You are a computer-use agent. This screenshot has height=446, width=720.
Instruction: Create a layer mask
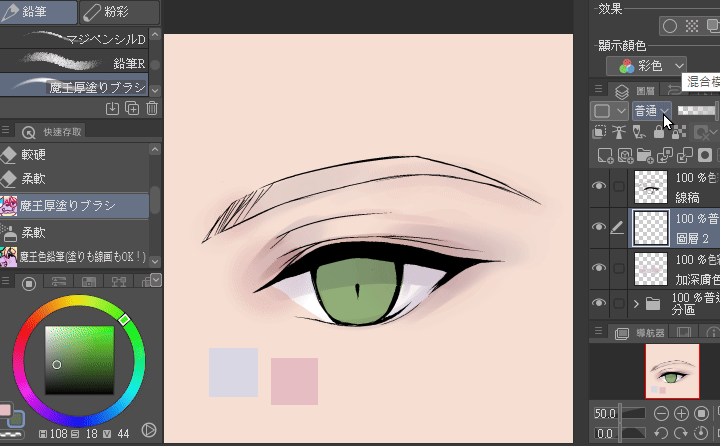click(x=704, y=156)
